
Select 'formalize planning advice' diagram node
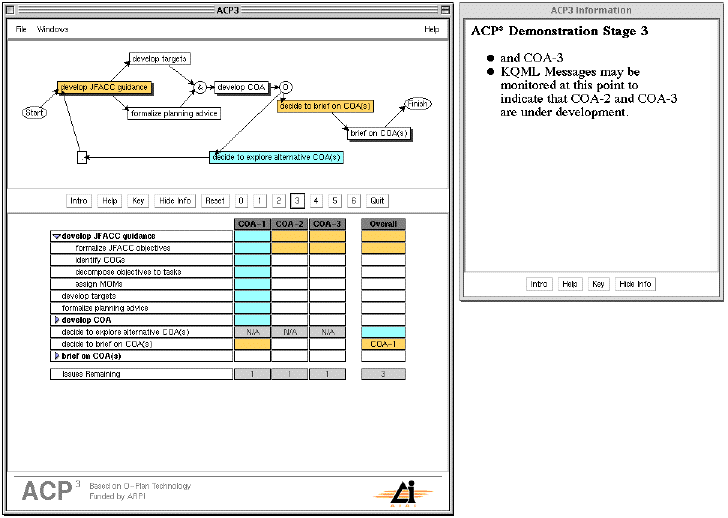(x=174, y=113)
